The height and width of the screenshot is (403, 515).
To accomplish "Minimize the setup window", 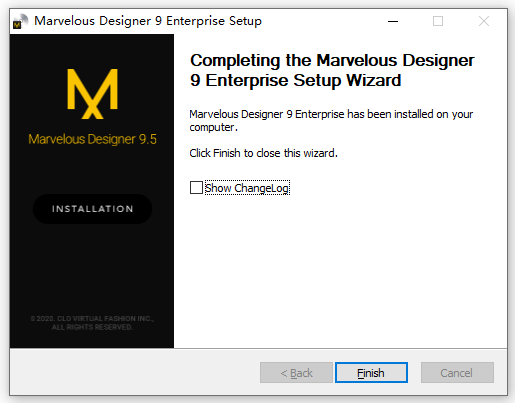I will [x=393, y=21].
